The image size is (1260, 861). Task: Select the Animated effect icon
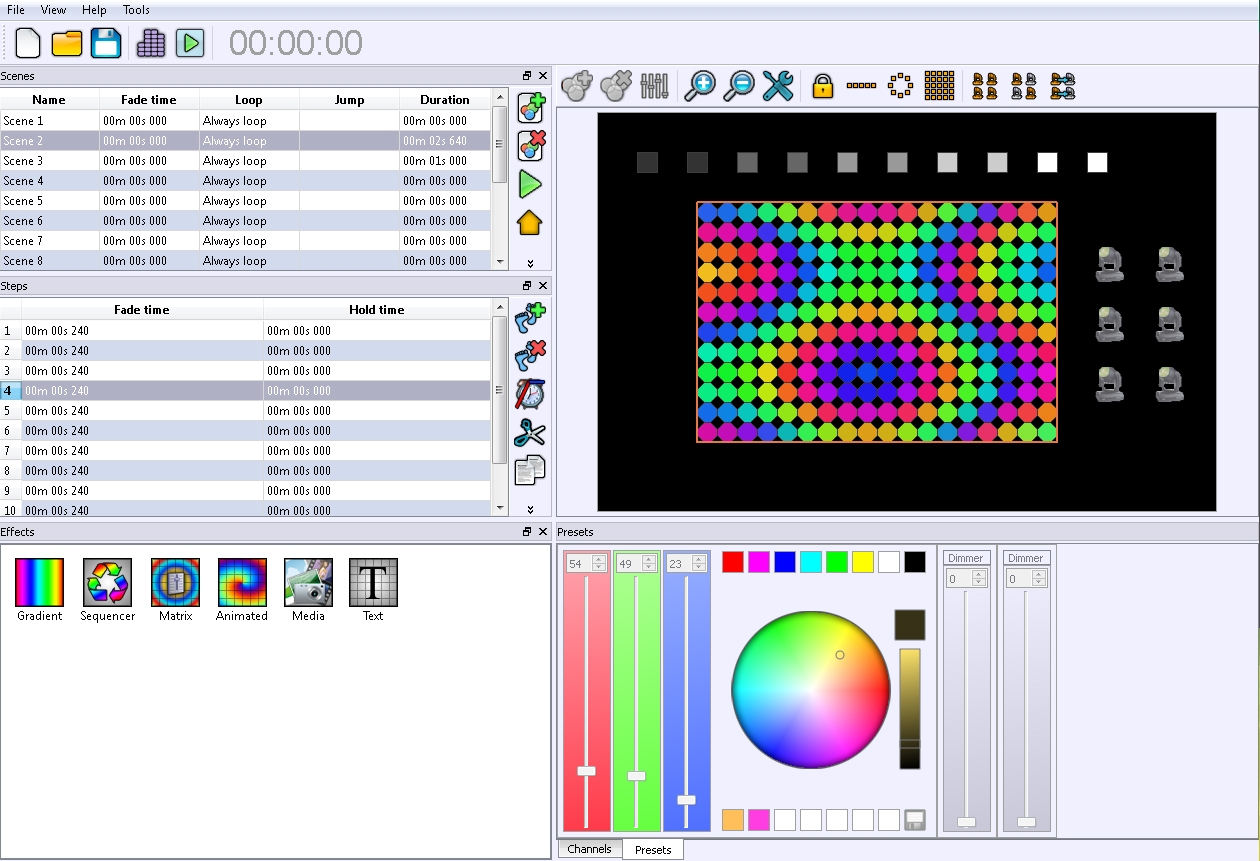242,582
